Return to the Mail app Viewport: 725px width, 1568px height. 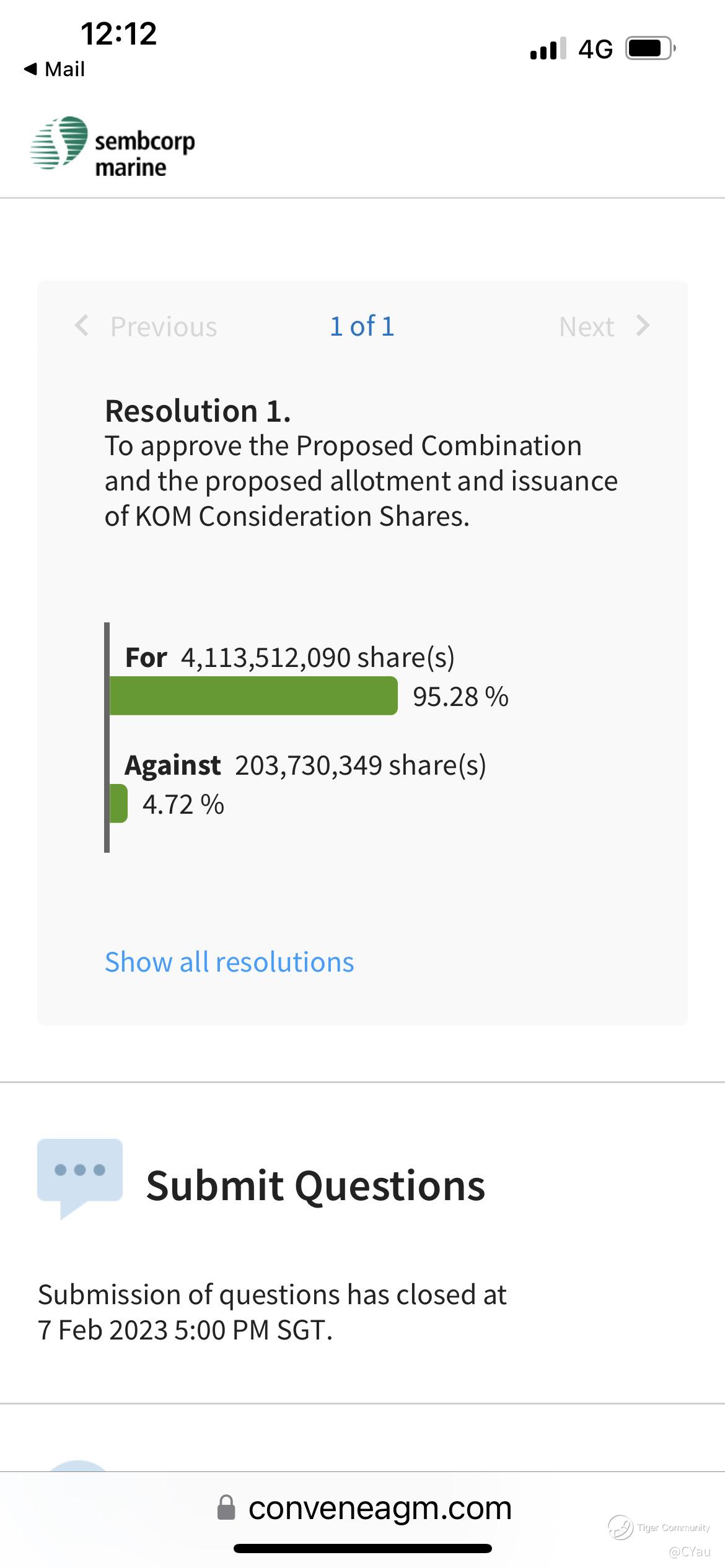click(64, 69)
